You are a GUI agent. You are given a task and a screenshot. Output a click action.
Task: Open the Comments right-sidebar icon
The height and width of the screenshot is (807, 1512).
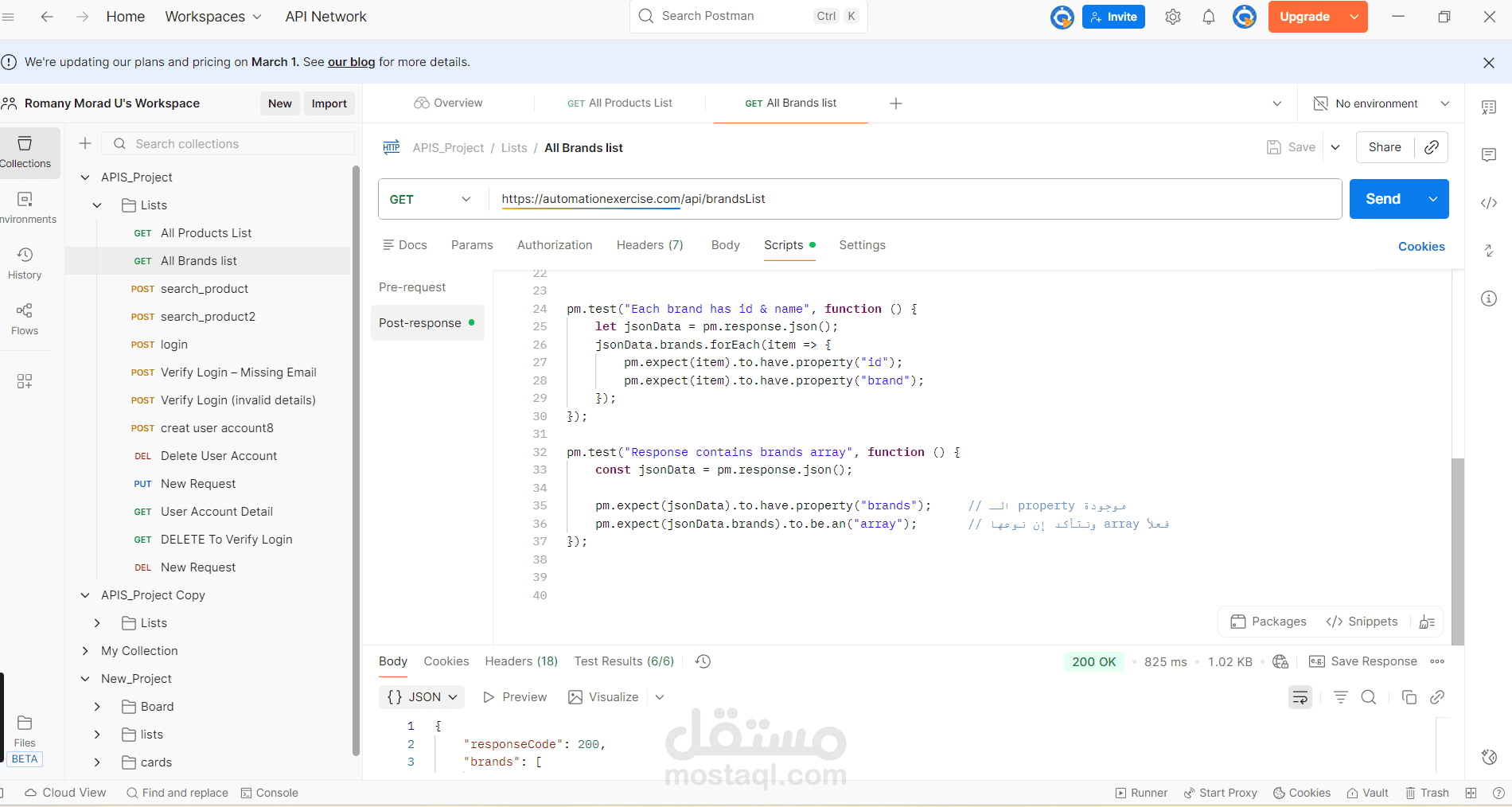pos(1489,154)
